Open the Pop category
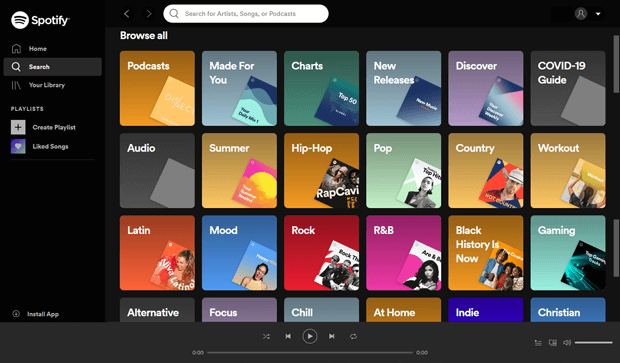This screenshot has height=363, width=620. click(403, 170)
